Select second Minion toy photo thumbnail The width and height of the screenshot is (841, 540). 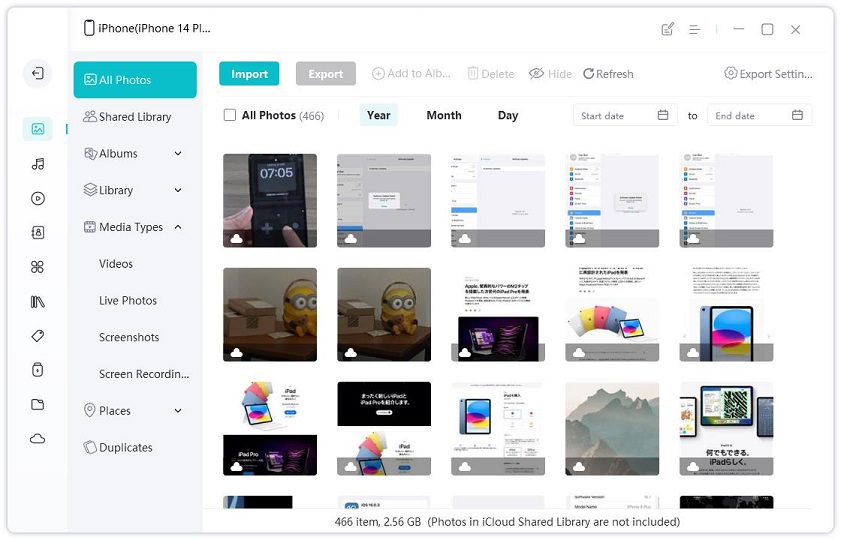point(384,315)
